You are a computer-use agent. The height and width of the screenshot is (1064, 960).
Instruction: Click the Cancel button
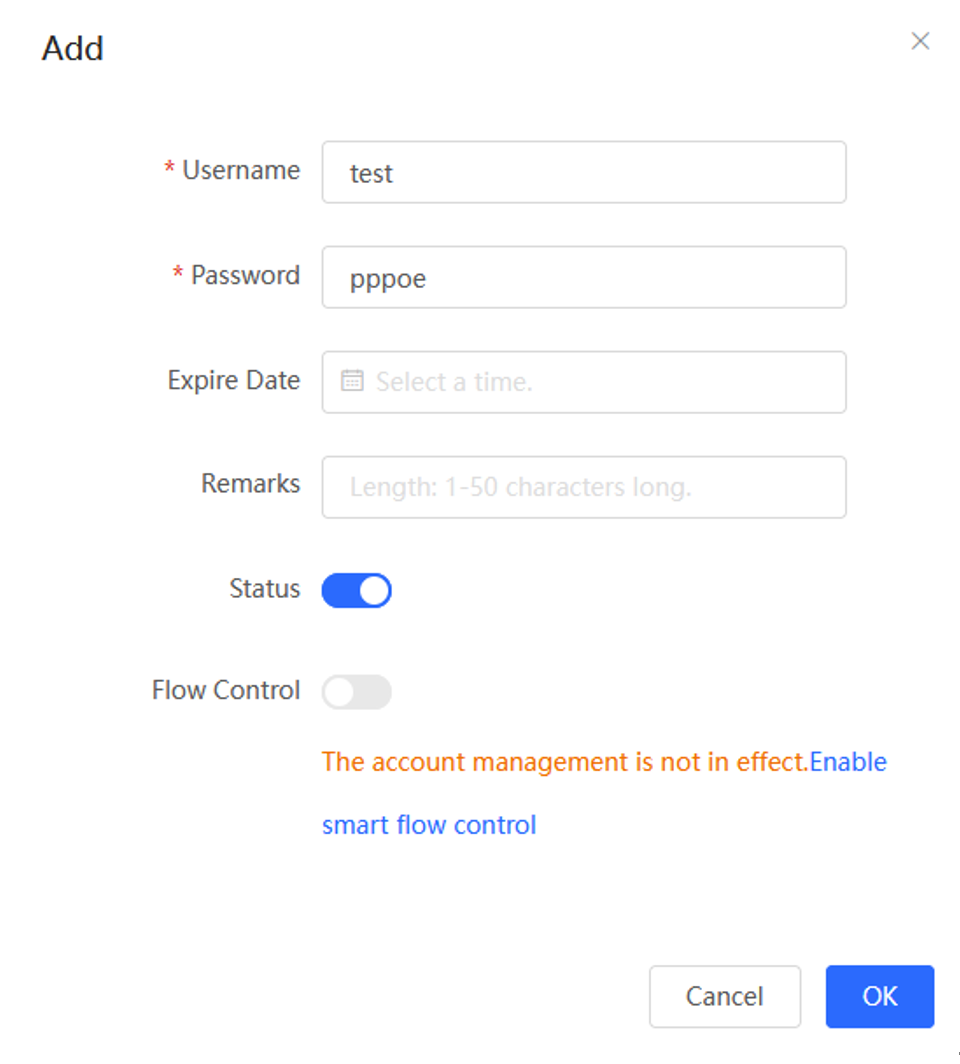(725, 997)
